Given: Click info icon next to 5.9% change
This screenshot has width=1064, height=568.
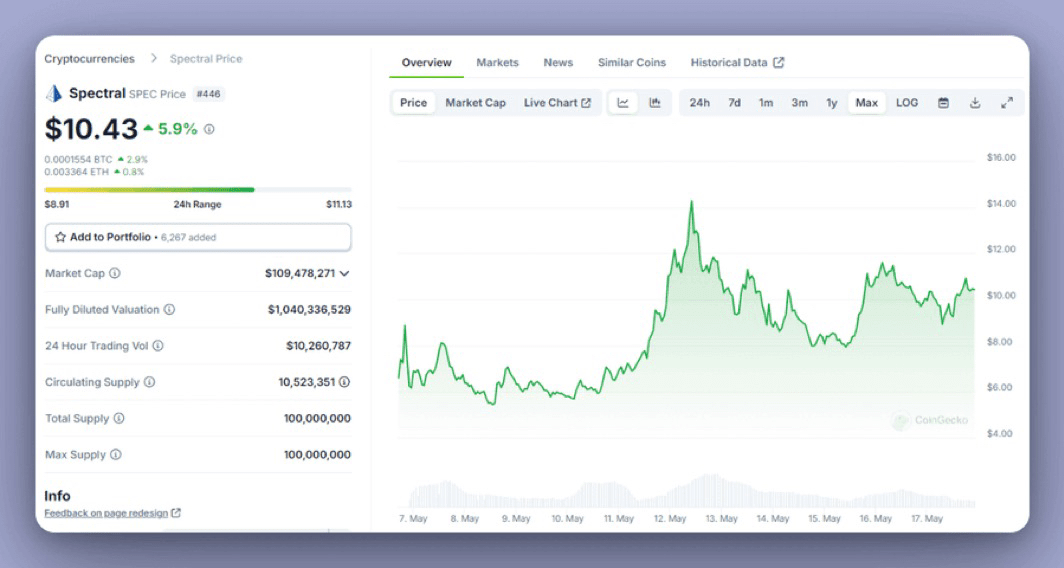Looking at the screenshot, I should [209, 129].
